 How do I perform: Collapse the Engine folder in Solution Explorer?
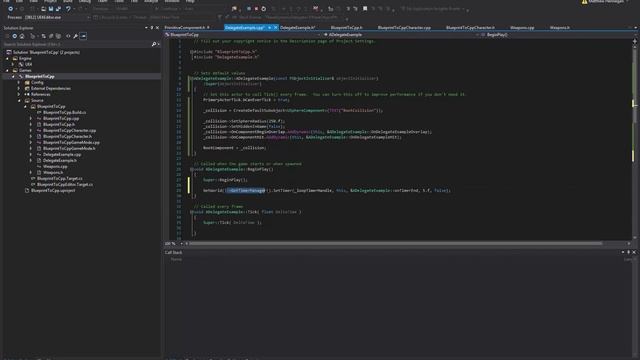(x=7, y=58)
